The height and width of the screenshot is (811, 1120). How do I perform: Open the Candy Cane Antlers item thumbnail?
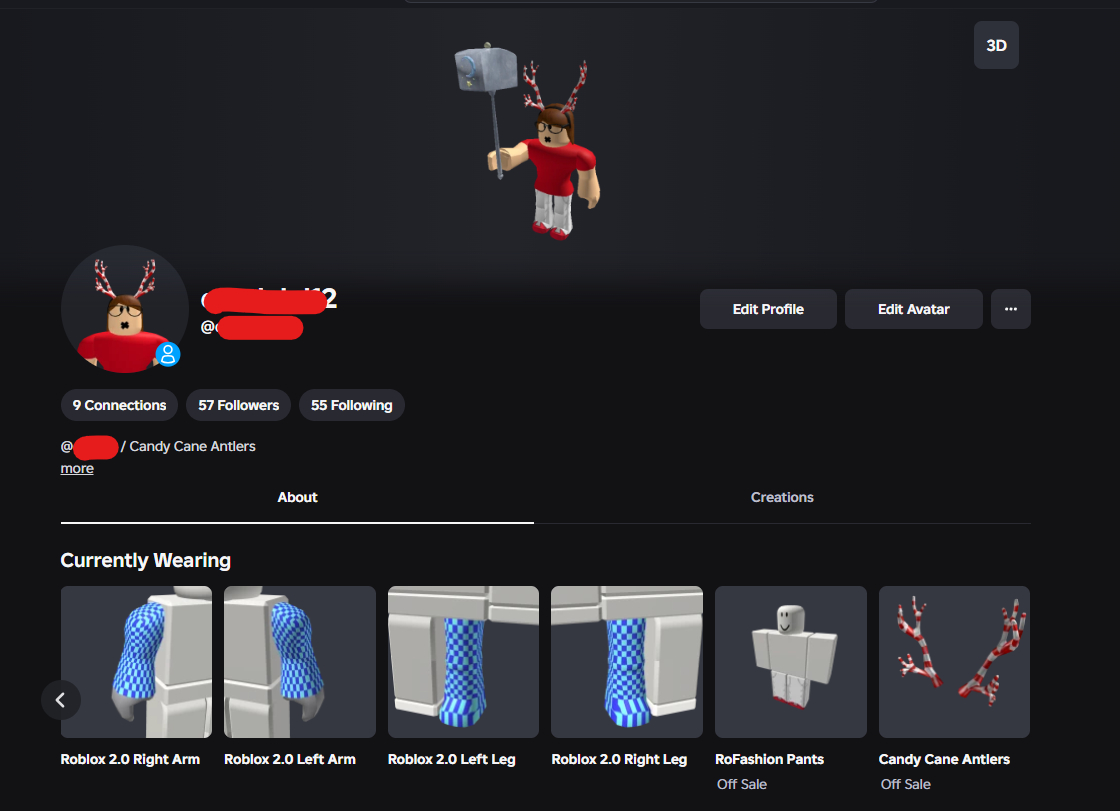954,662
